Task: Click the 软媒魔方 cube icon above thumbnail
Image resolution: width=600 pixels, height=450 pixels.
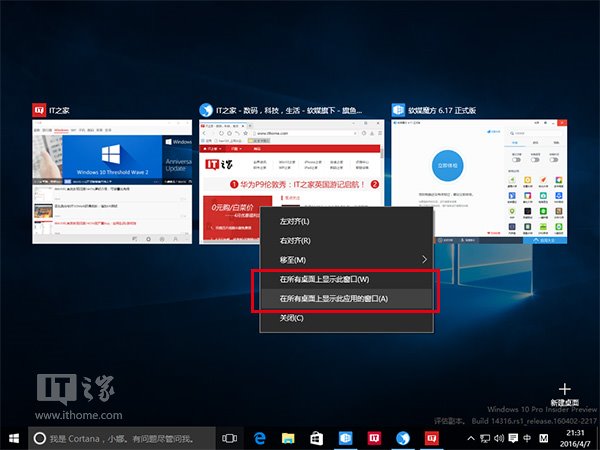Action: pyautogui.click(x=398, y=110)
